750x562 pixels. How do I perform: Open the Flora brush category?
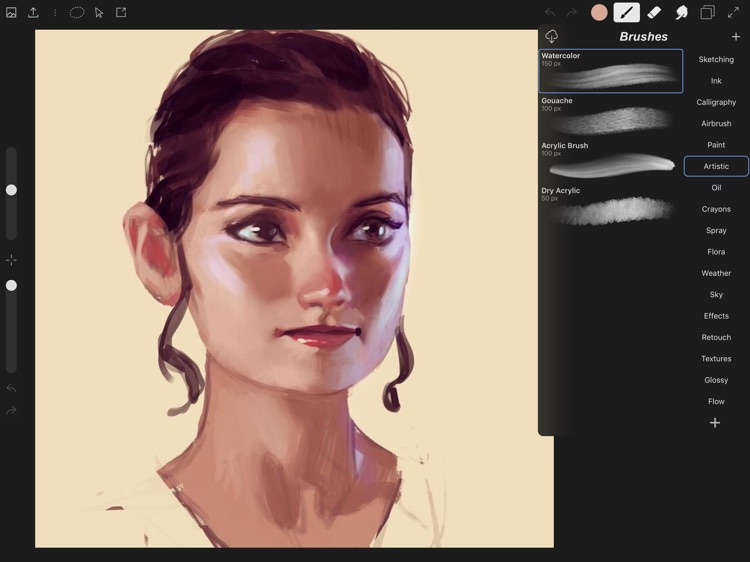716,252
